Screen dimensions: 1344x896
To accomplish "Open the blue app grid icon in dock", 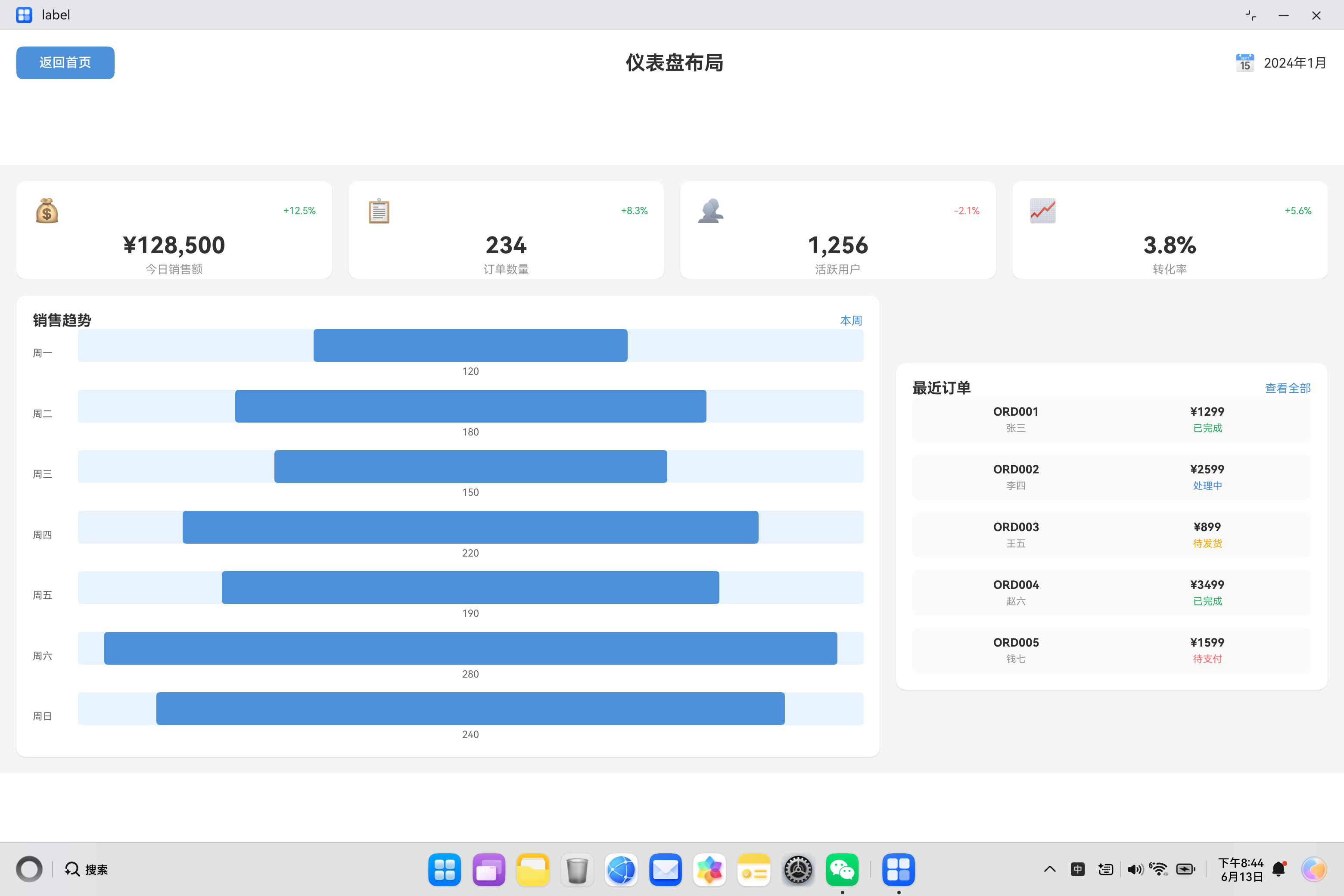I will click(445, 869).
